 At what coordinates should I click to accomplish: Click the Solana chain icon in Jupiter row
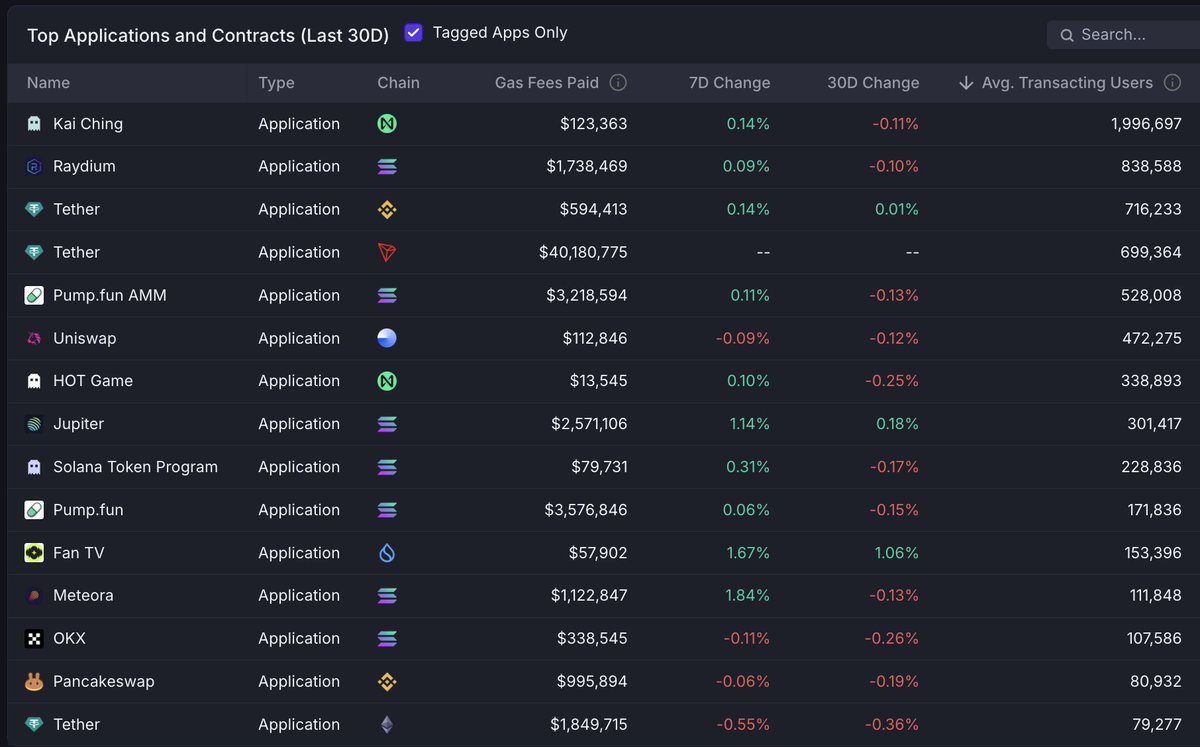387,424
